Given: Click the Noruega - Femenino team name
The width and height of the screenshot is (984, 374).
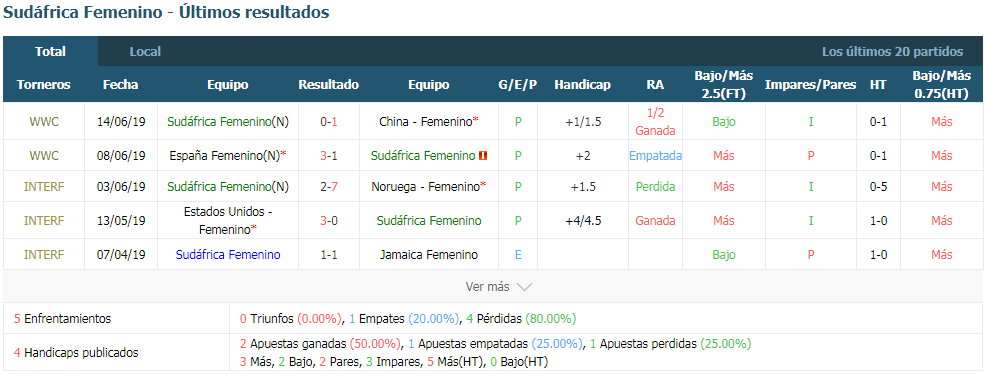Looking at the screenshot, I should pos(425,186).
